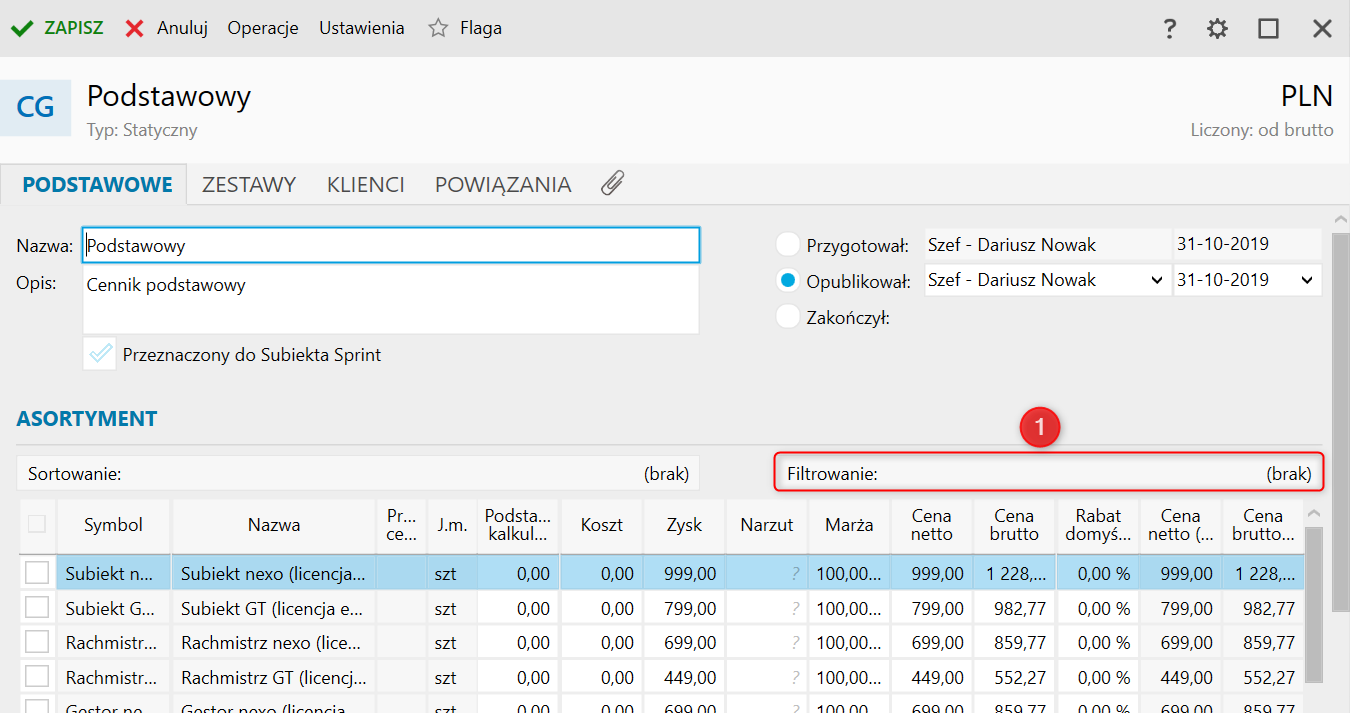
Task: Select the Zakończył radio button
Action: (x=789, y=318)
